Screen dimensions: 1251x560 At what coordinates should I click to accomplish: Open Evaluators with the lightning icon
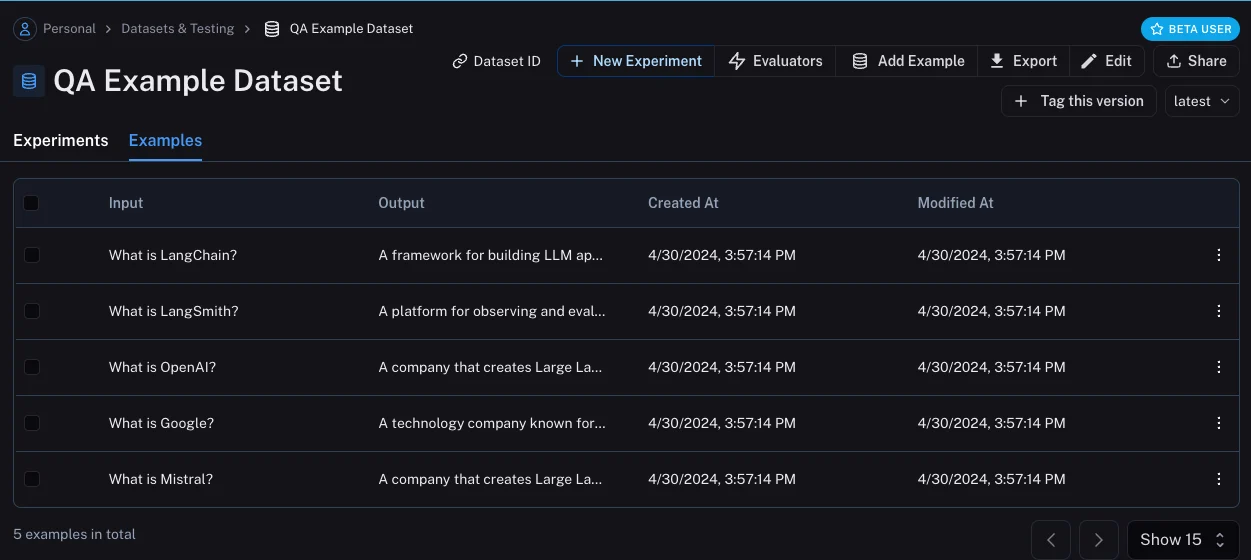pos(737,61)
